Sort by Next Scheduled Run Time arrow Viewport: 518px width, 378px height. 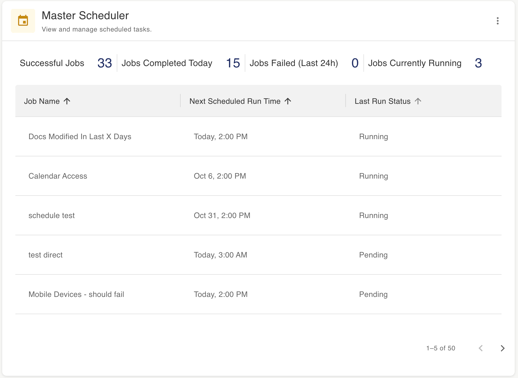point(288,101)
